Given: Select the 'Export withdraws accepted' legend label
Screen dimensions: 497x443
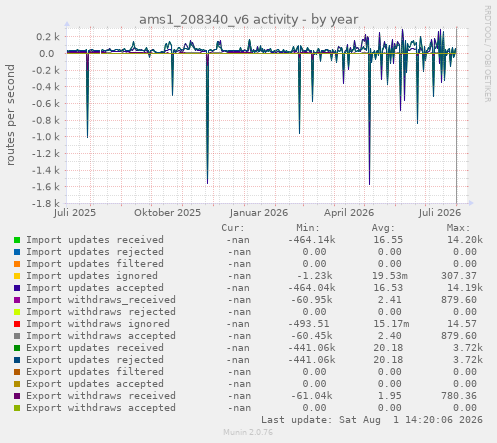Looking at the screenshot, I should [101, 408].
